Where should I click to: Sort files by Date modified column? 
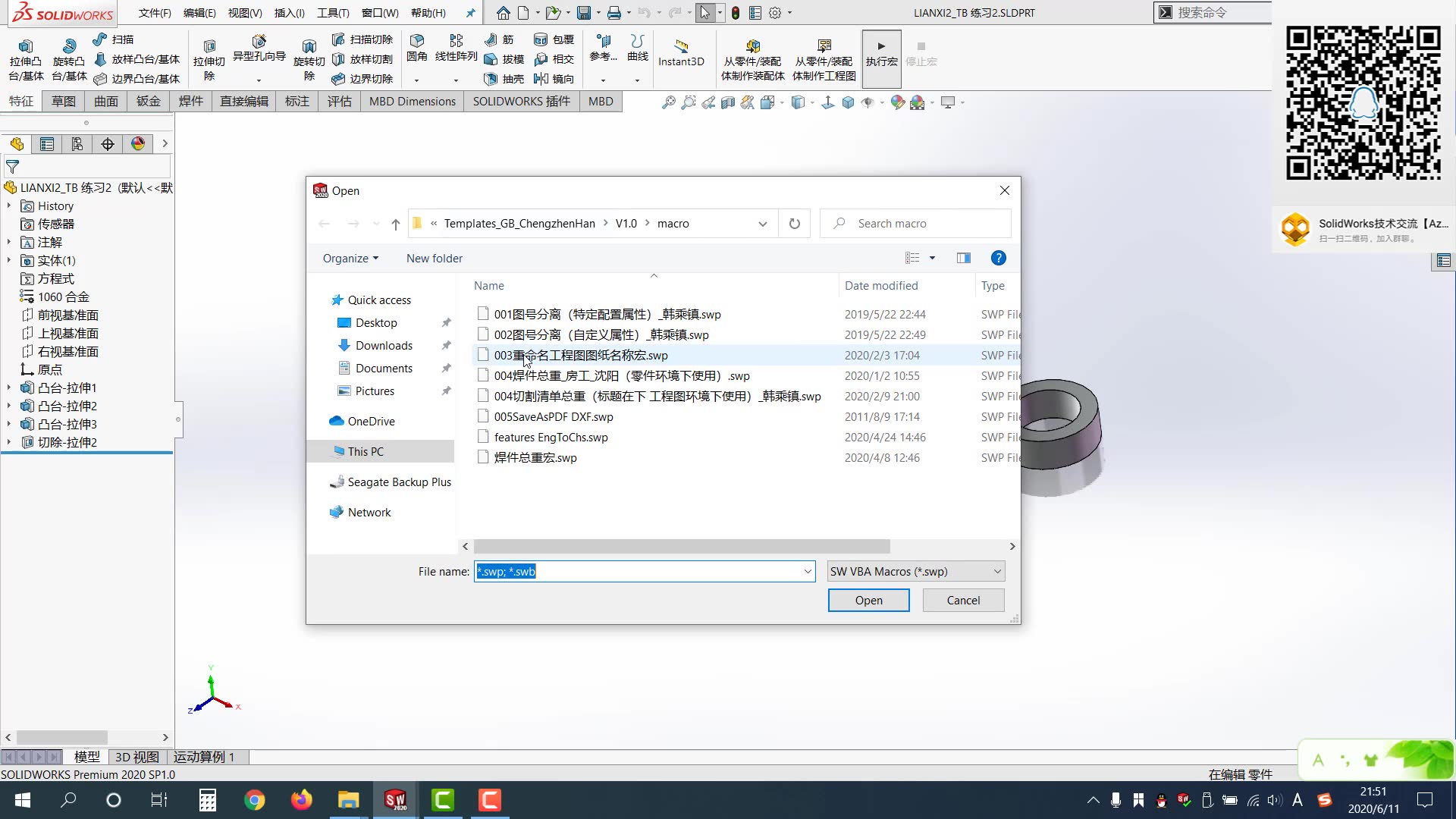tap(881, 286)
